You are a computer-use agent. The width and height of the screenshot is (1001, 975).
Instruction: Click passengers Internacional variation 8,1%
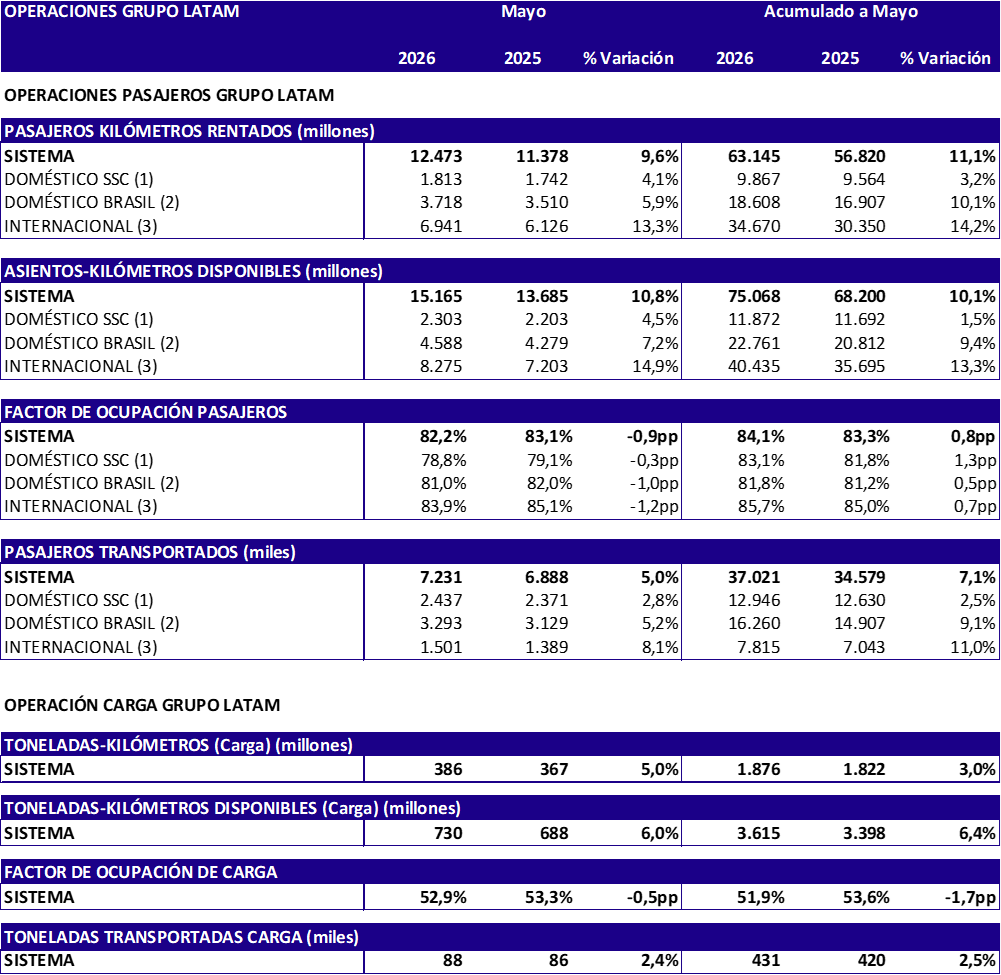pyautogui.click(x=660, y=647)
